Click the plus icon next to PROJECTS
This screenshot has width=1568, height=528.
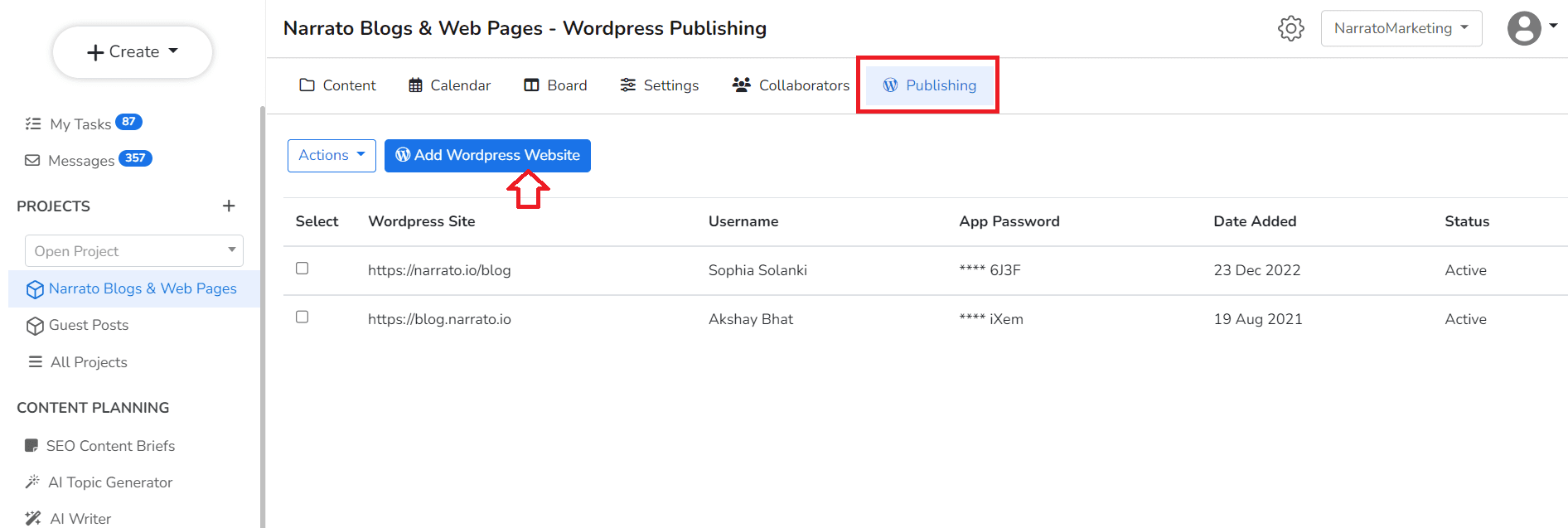[229, 206]
